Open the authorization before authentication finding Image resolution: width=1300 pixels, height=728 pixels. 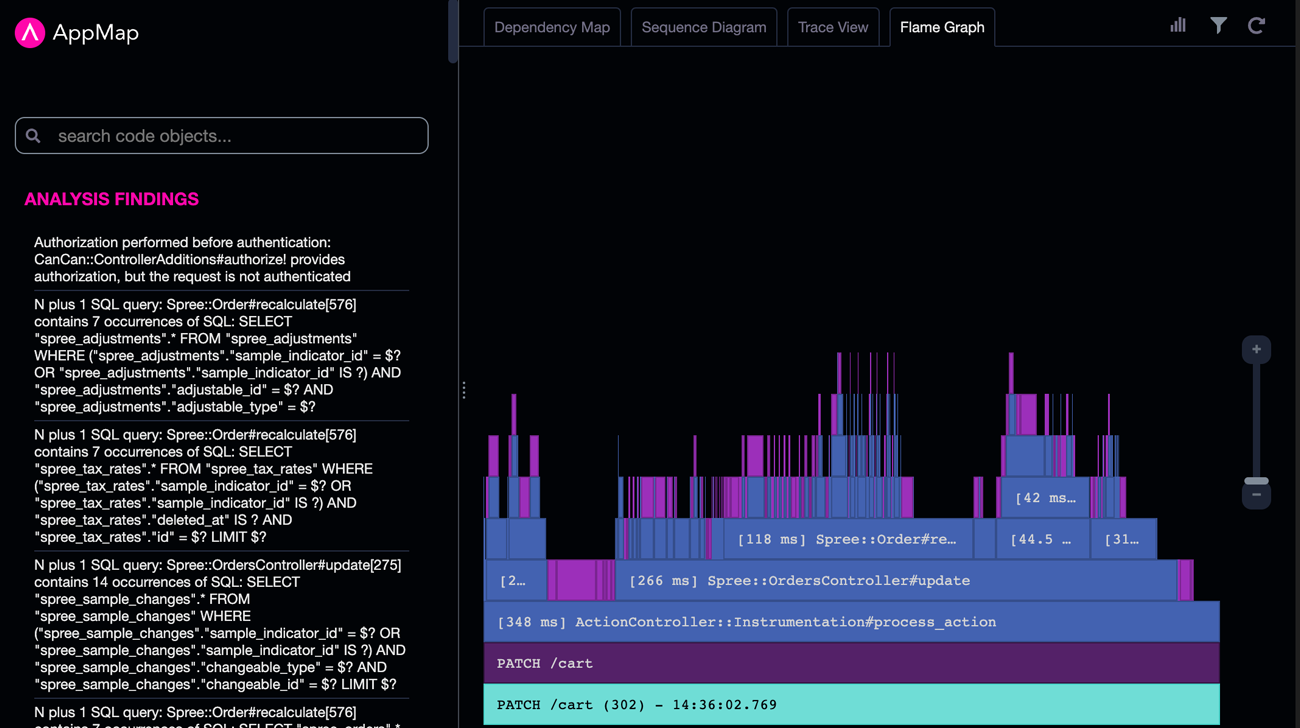(x=192, y=259)
